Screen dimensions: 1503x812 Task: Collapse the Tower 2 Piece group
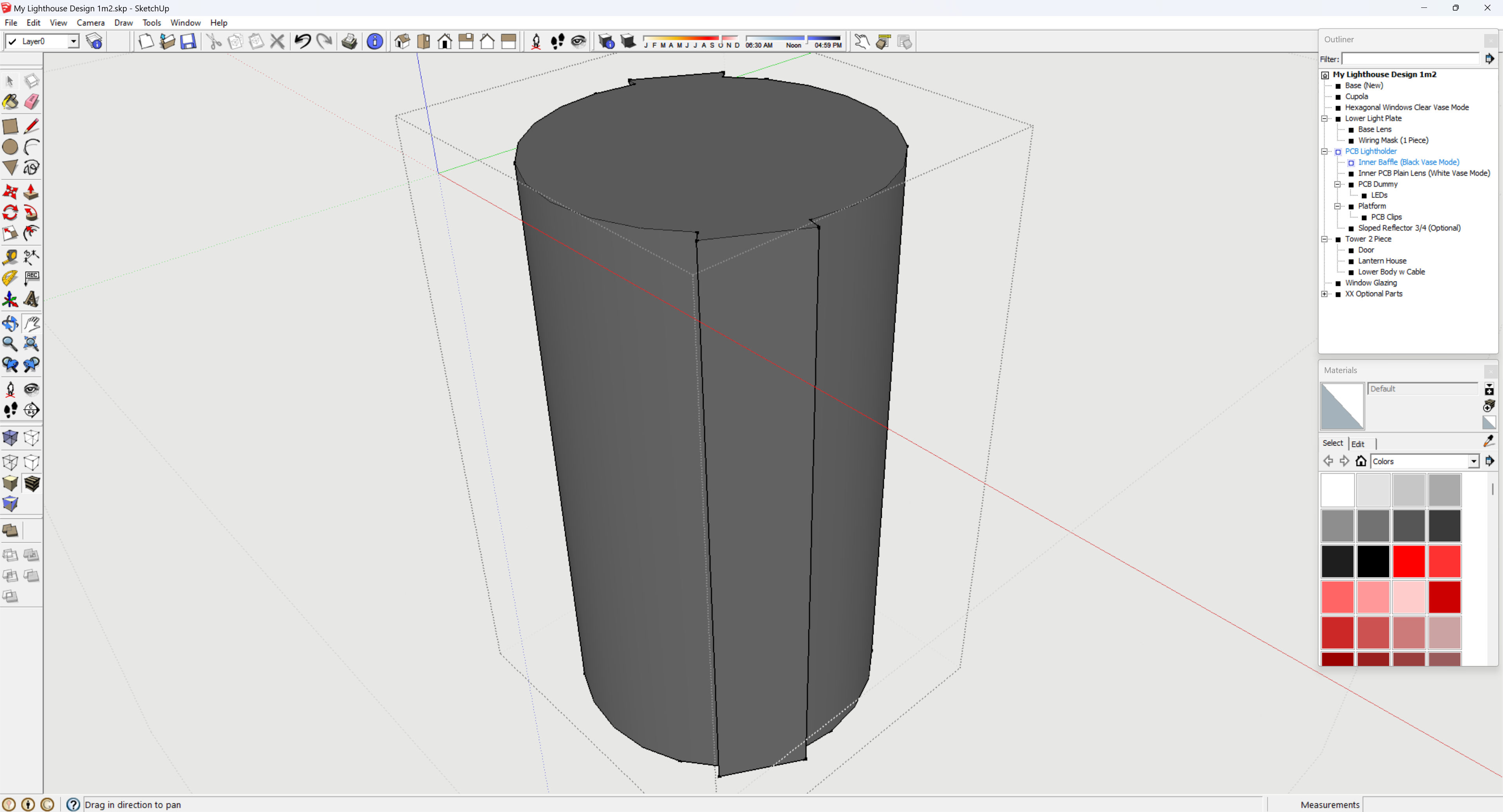(1324, 239)
